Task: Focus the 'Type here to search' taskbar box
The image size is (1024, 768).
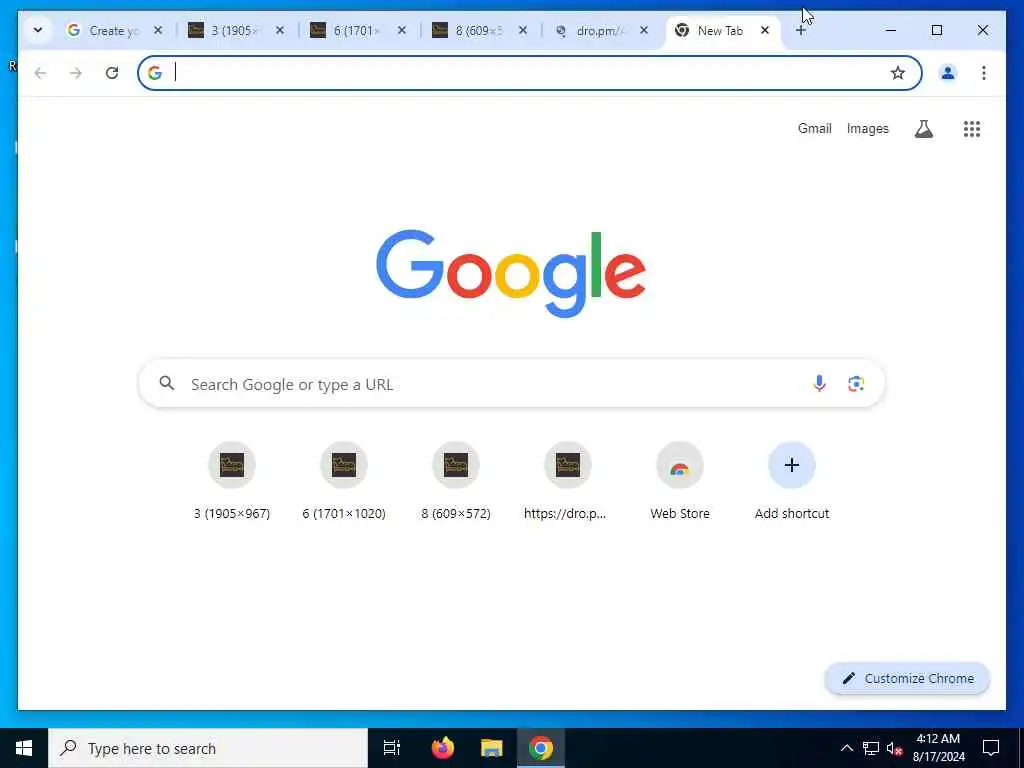Action: tap(208, 748)
